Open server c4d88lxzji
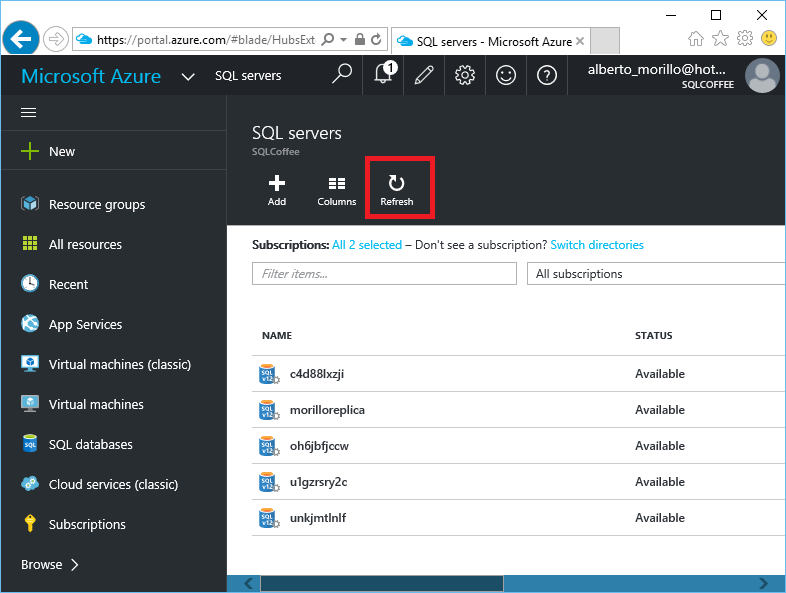This screenshot has height=593, width=786. (317, 374)
